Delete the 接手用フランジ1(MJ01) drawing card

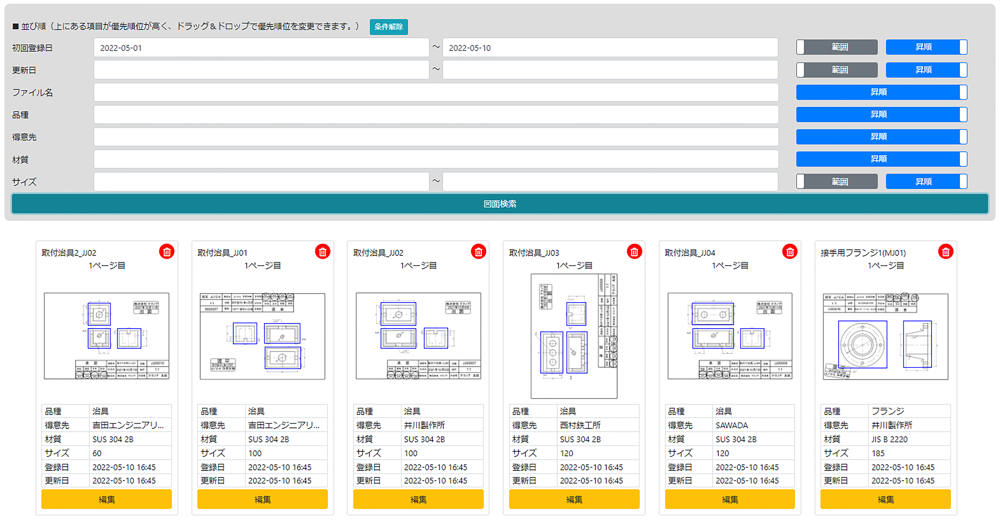946,251
